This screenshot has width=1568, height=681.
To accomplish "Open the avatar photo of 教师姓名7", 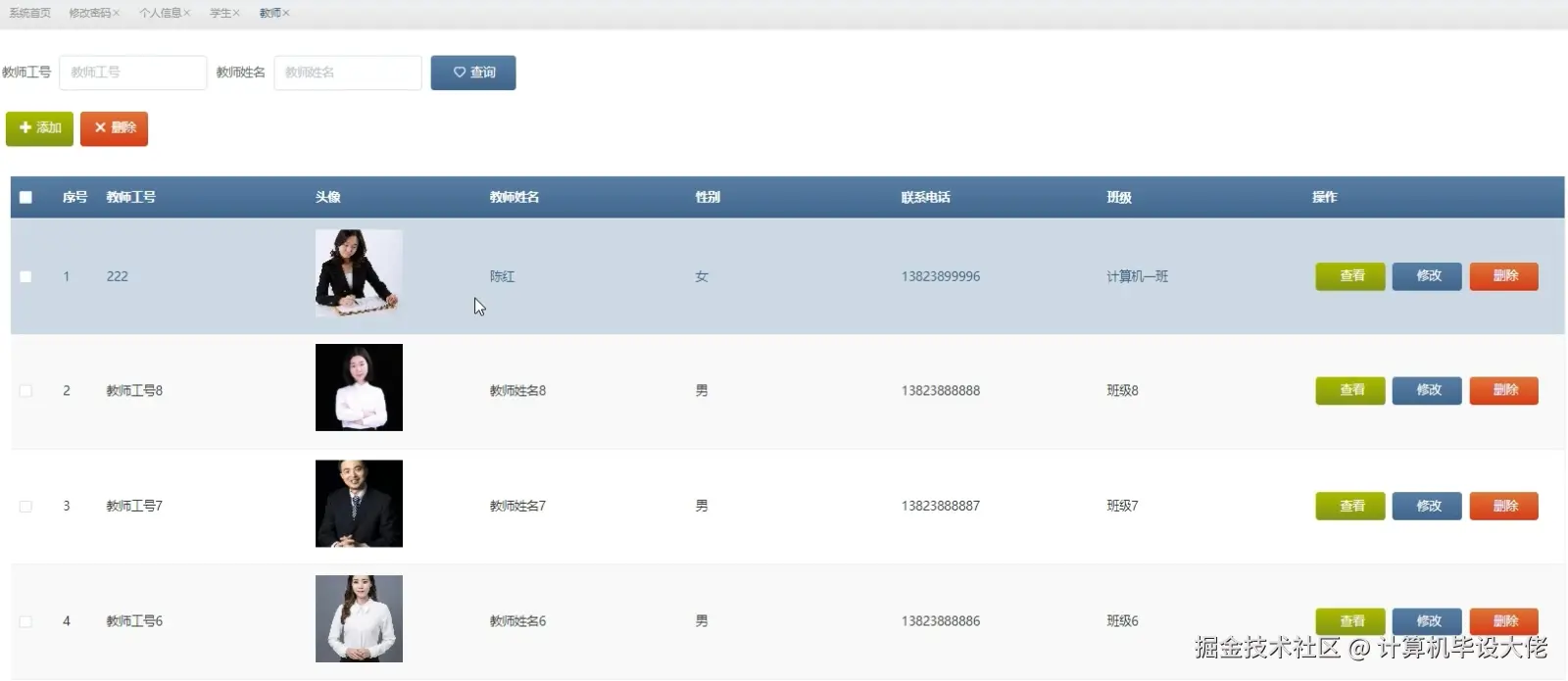I will (x=359, y=504).
